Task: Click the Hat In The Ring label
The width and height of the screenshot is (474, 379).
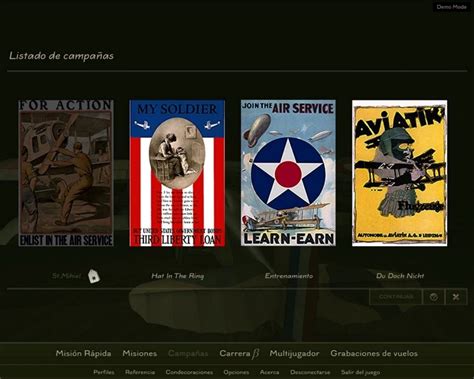Action: tap(177, 276)
